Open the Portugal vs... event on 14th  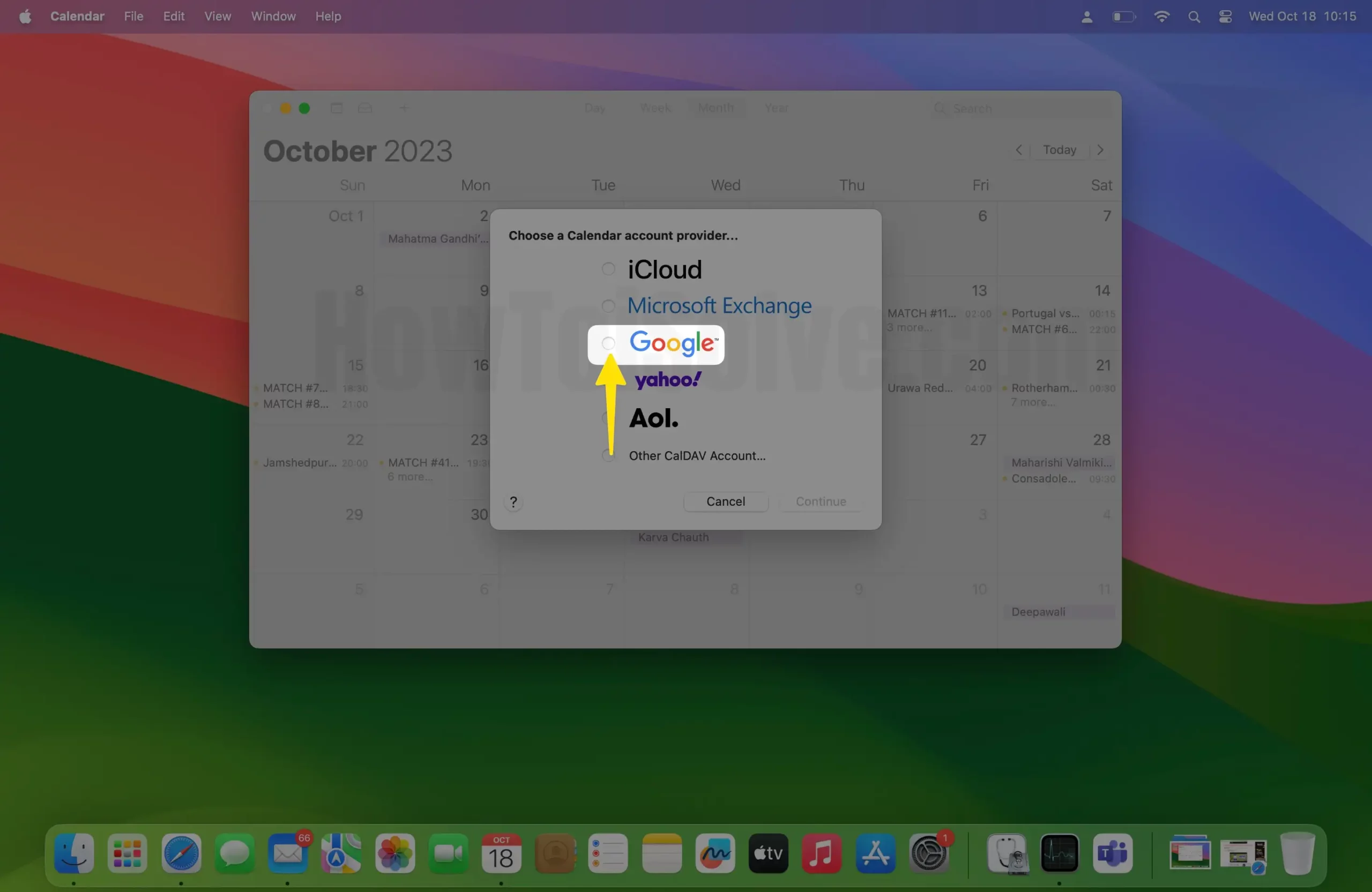coord(1060,313)
